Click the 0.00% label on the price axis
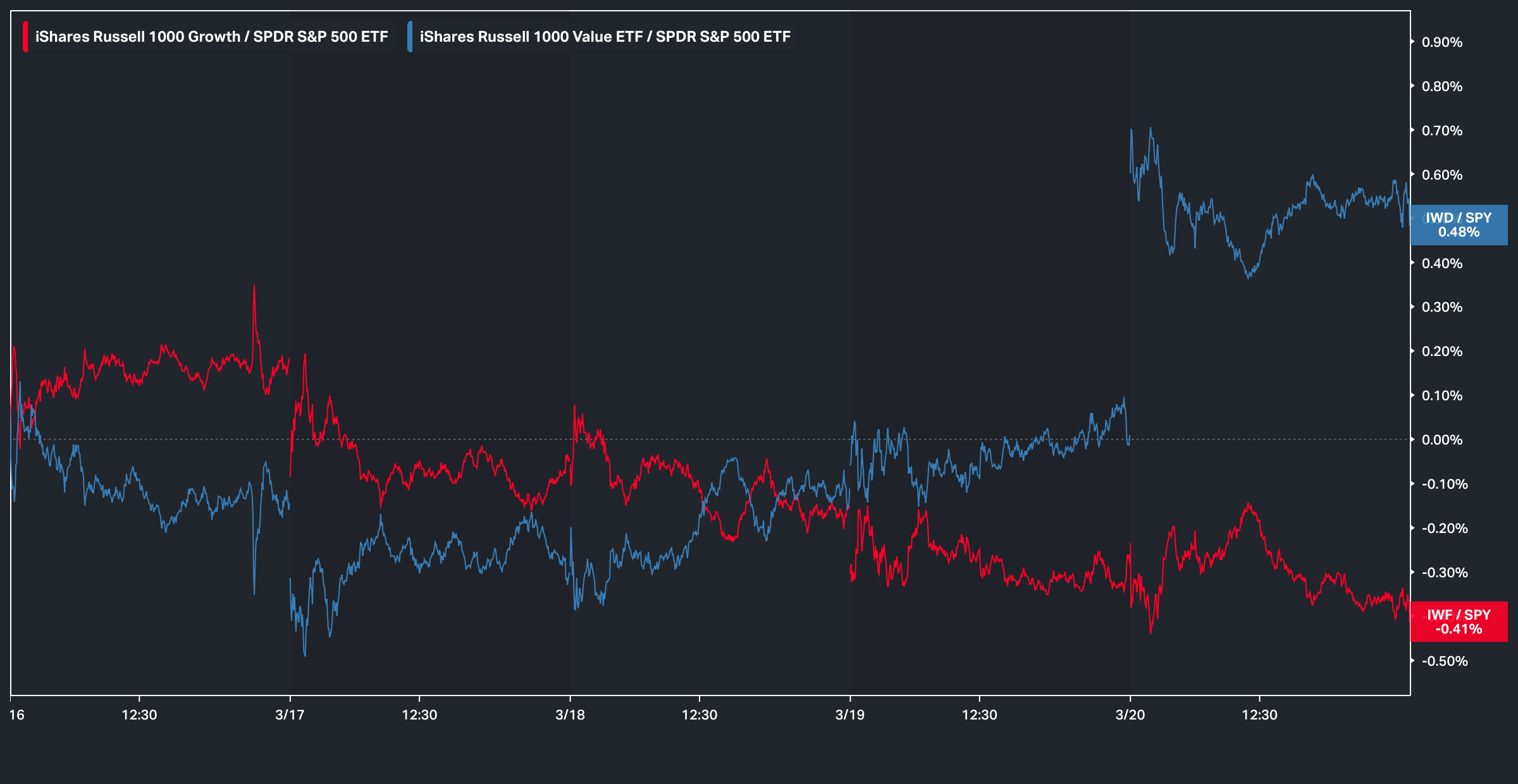 click(x=1441, y=440)
